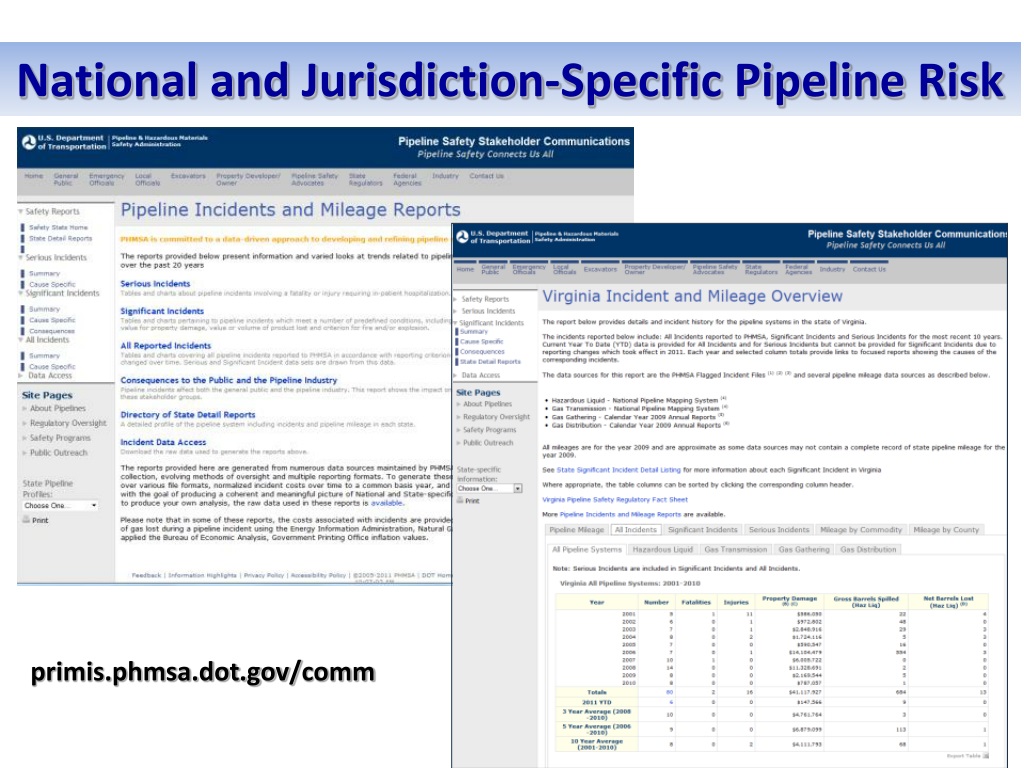
Task: Sort the Virginia table by the Property Damage column header
Action: coord(790,601)
